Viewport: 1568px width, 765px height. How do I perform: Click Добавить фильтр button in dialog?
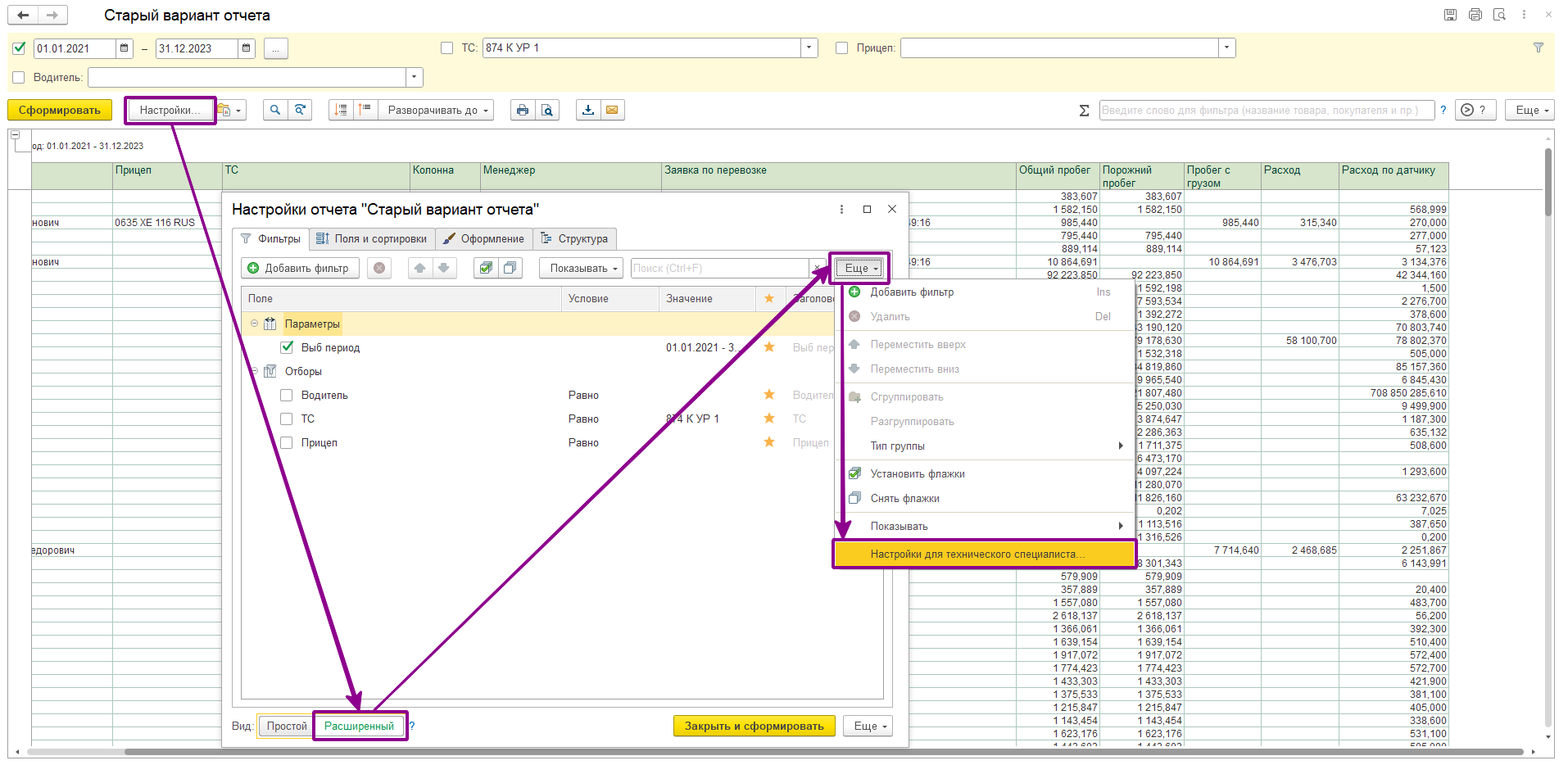[x=300, y=268]
